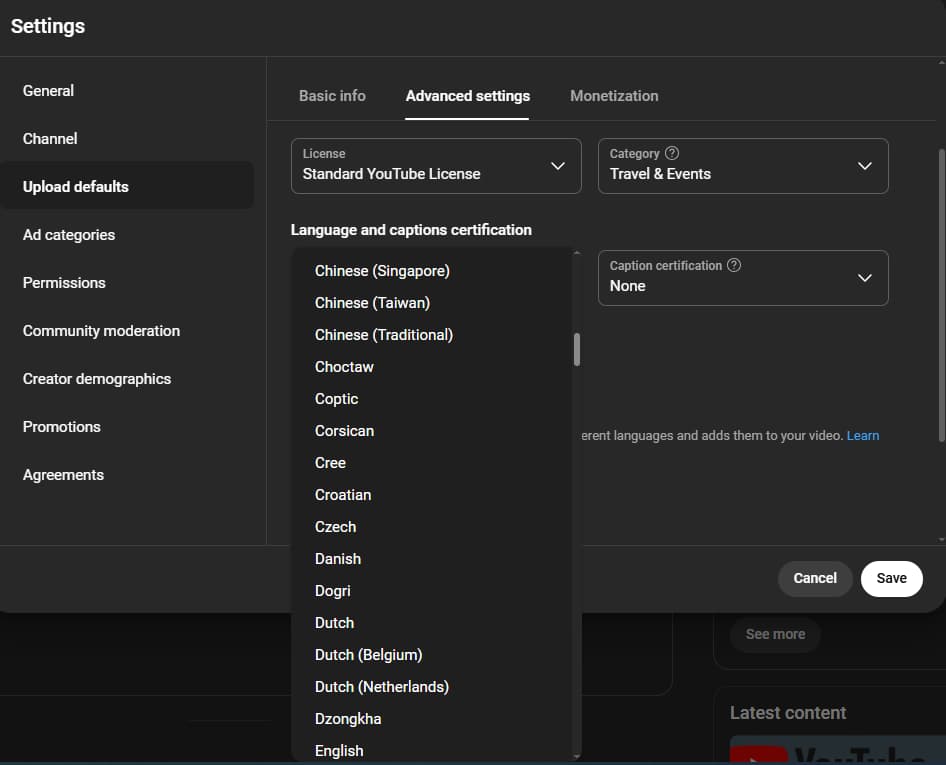Pick Czech from the language list
The width and height of the screenshot is (946, 765).
(x=432, y=527)
